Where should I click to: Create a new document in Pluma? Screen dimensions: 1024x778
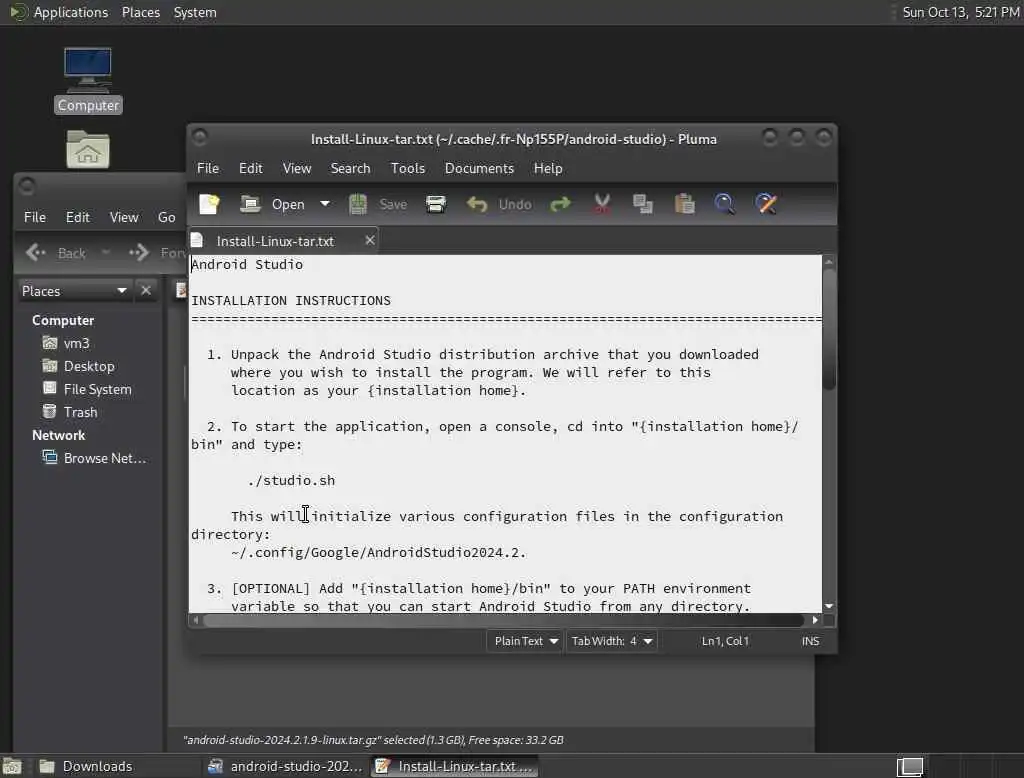pyautogui.click(x=209, y=204)
